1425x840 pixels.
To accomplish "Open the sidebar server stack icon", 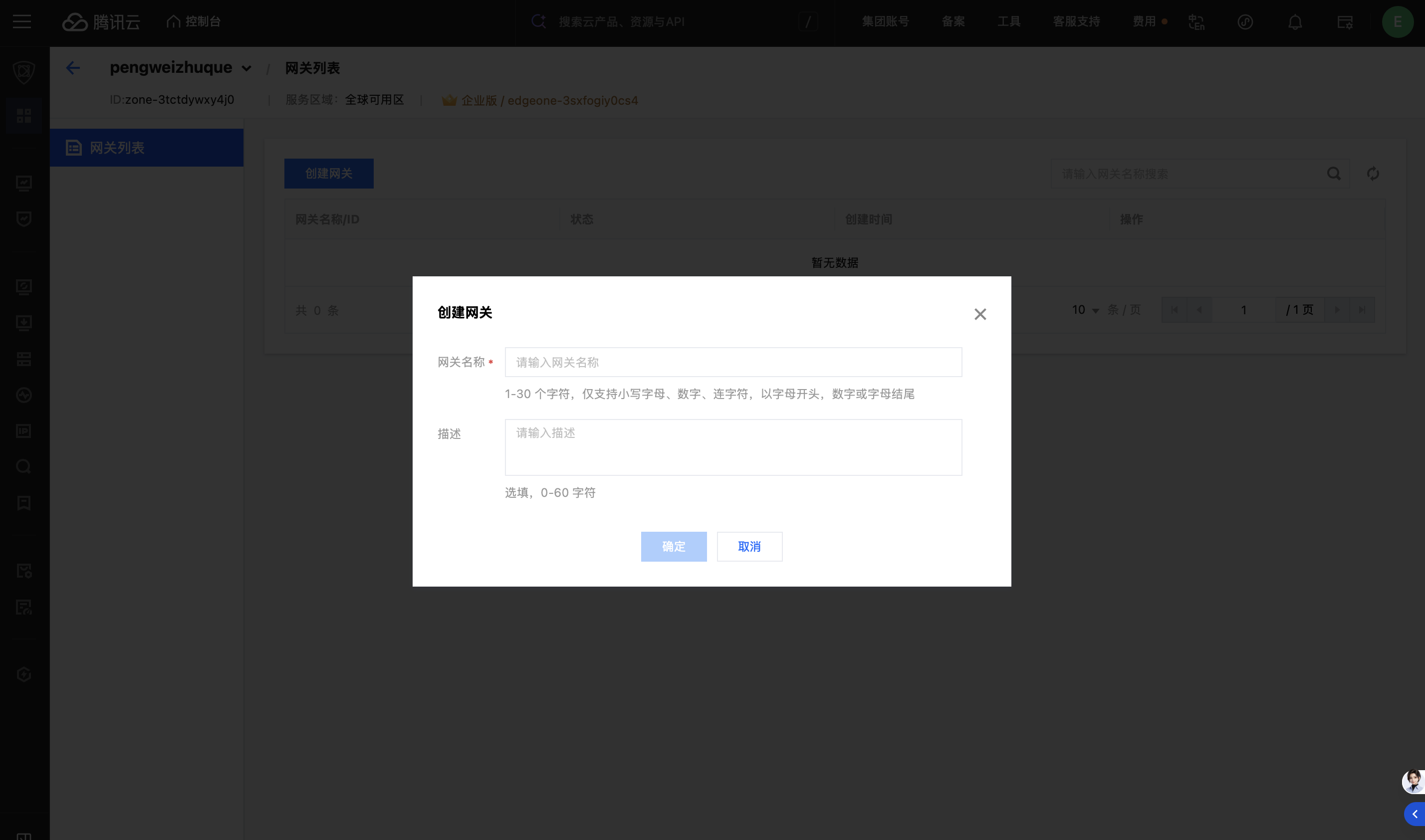I will (x=24, y=359).
